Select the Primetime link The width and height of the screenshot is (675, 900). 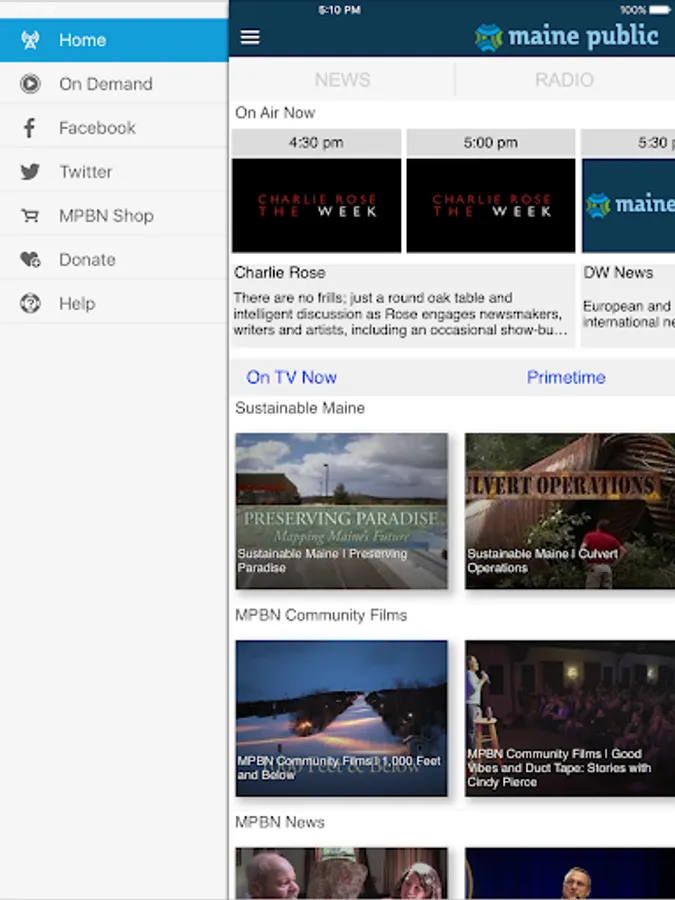566,377
